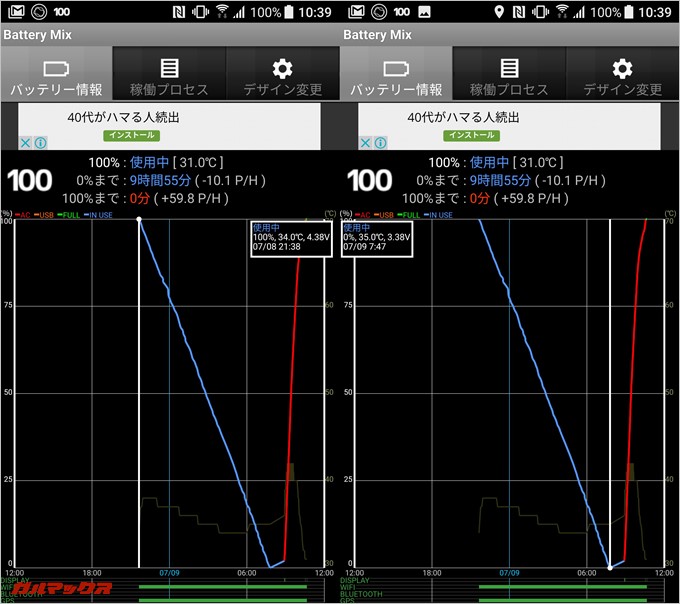Click tooltip showing 07/09 7:47 reading

click(x=379, y=239)
